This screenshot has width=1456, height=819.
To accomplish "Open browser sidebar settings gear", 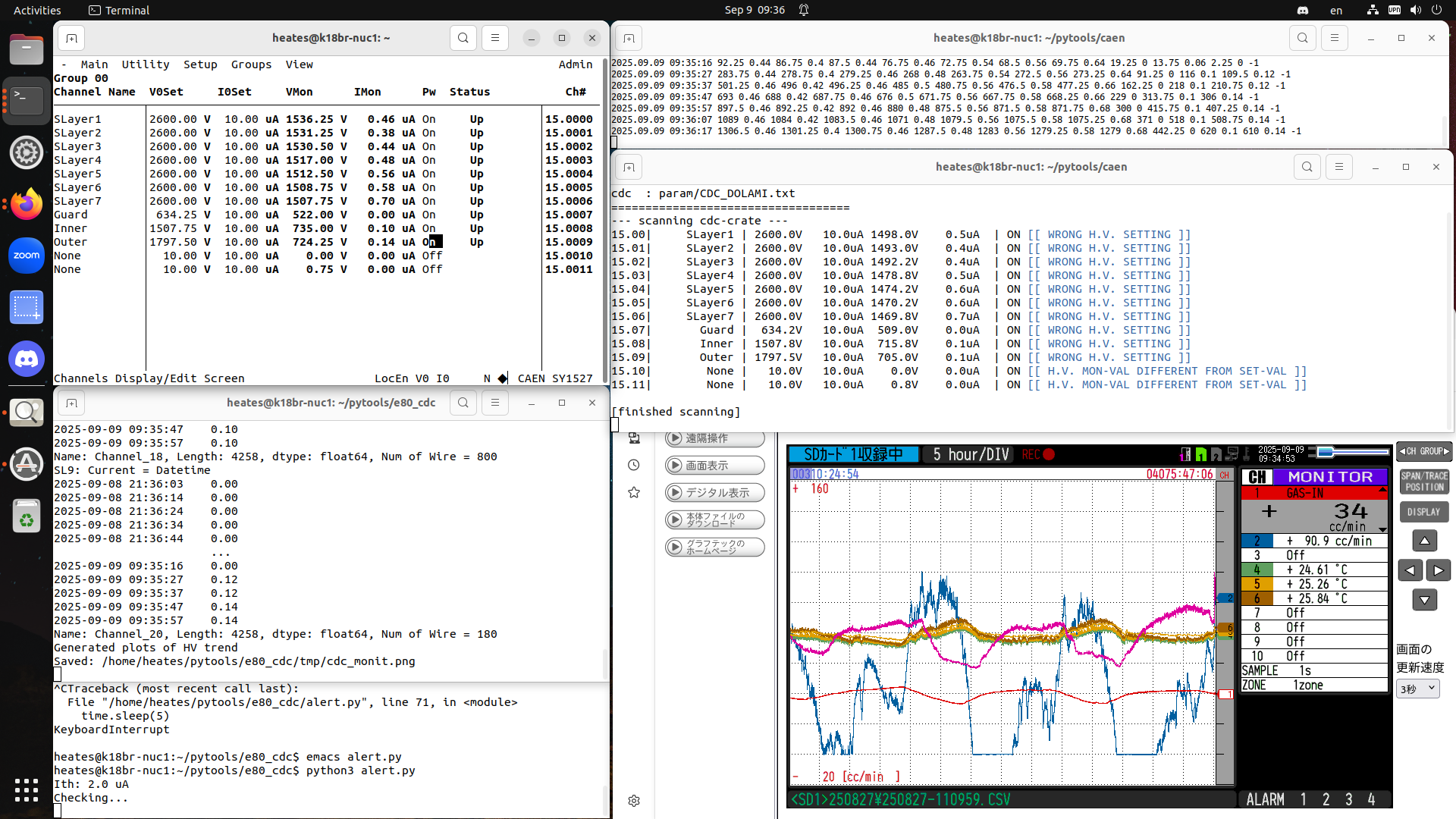I will pyautogui.click(x=634, y=801).
